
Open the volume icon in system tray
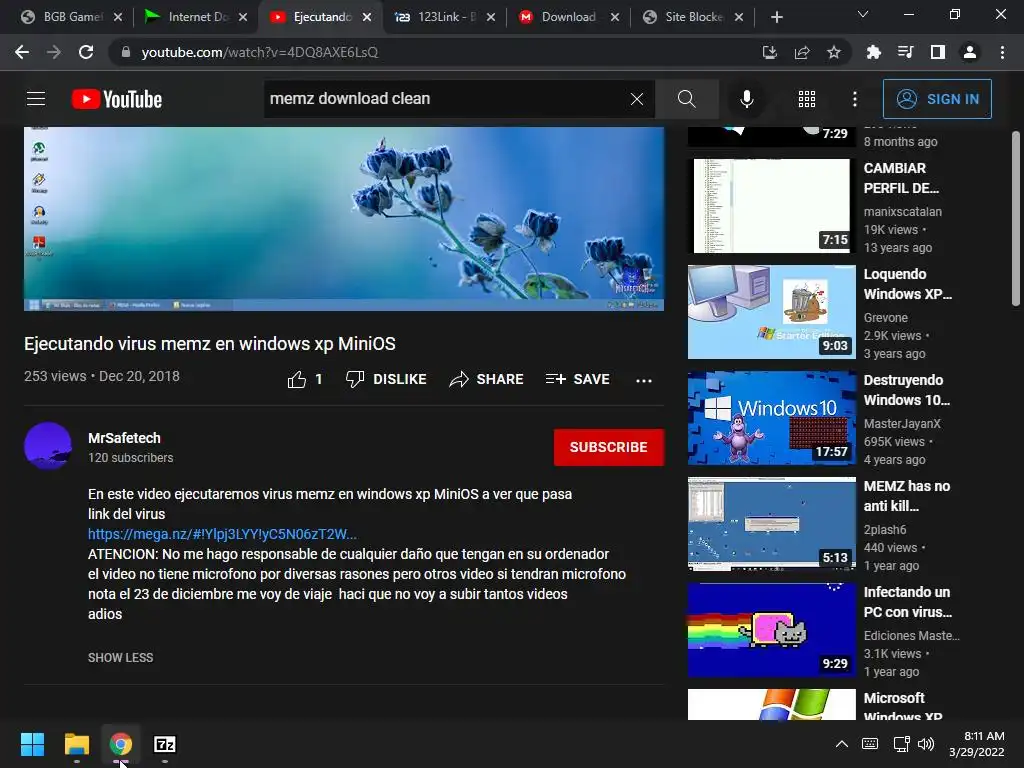[x=926, y=744]
